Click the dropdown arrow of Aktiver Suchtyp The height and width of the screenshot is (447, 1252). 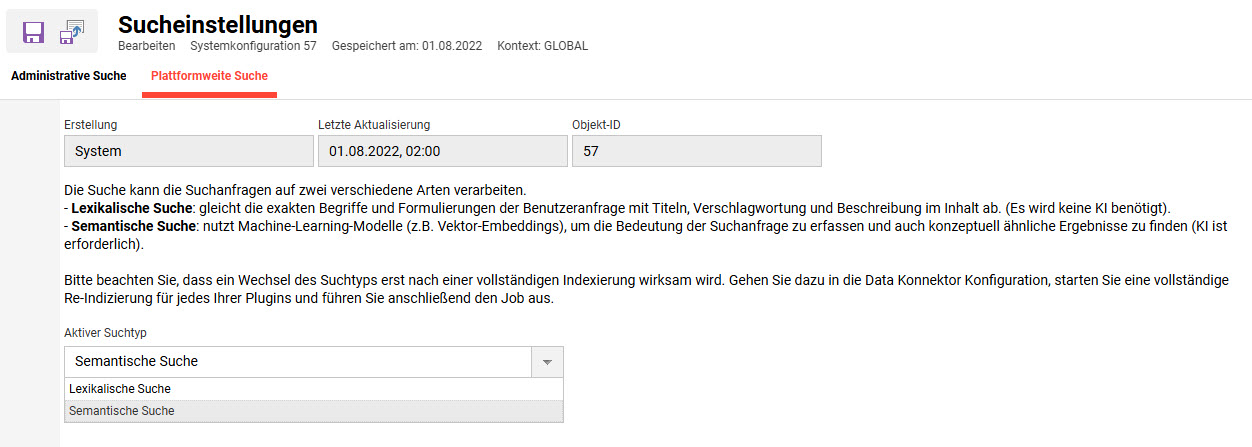coord(546,362)
